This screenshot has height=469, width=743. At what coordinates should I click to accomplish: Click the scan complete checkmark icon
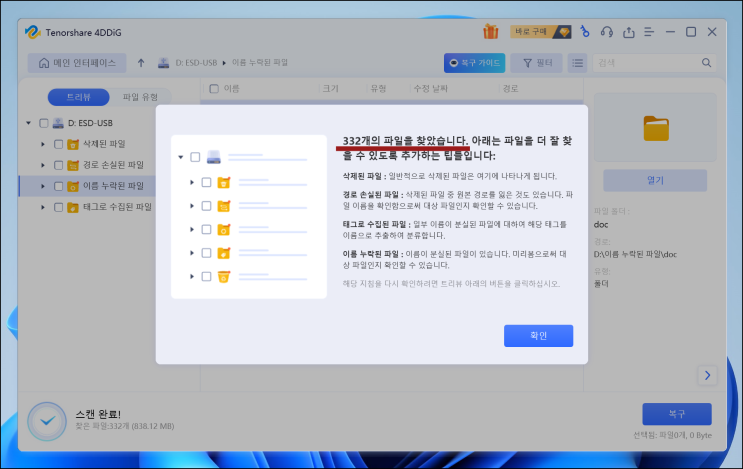pyautogui.click(x=47, y=421)
